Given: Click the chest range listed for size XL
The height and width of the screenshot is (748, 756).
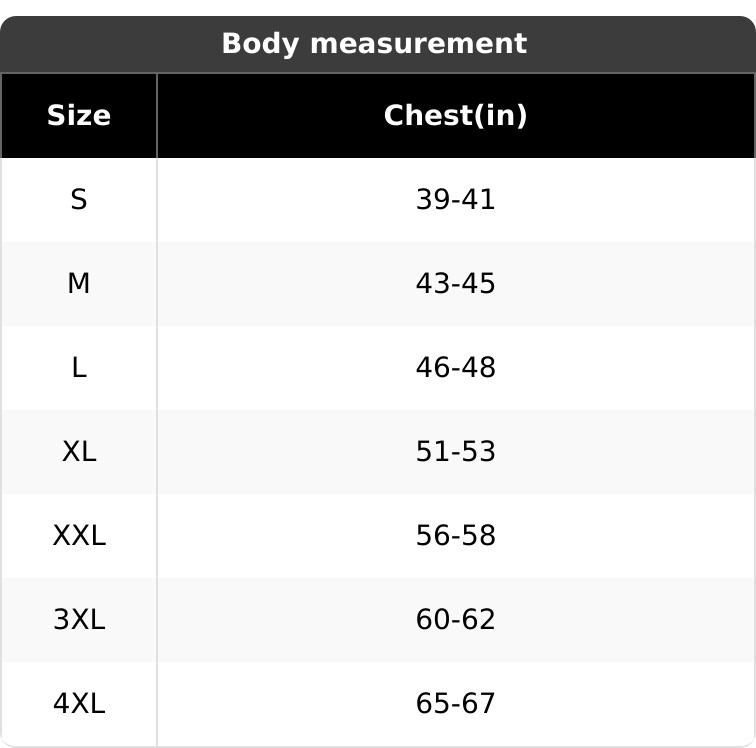Looking at the screenshot, I should (455, 452).
